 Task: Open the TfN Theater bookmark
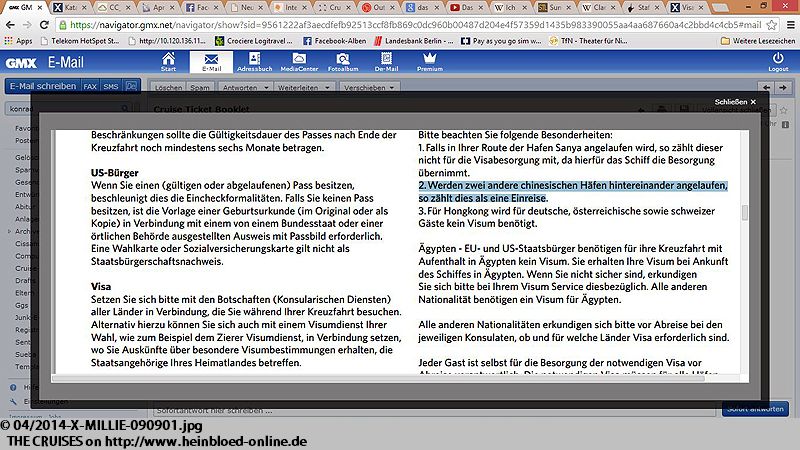588,41
